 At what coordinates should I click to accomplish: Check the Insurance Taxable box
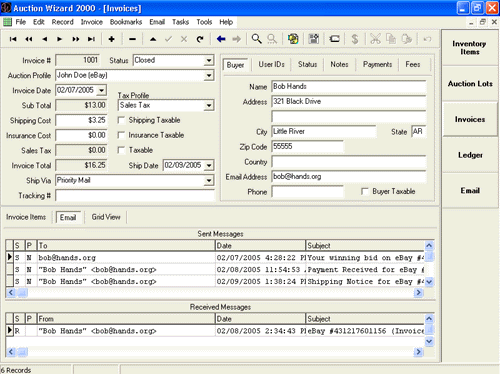[x=122, y=135]
